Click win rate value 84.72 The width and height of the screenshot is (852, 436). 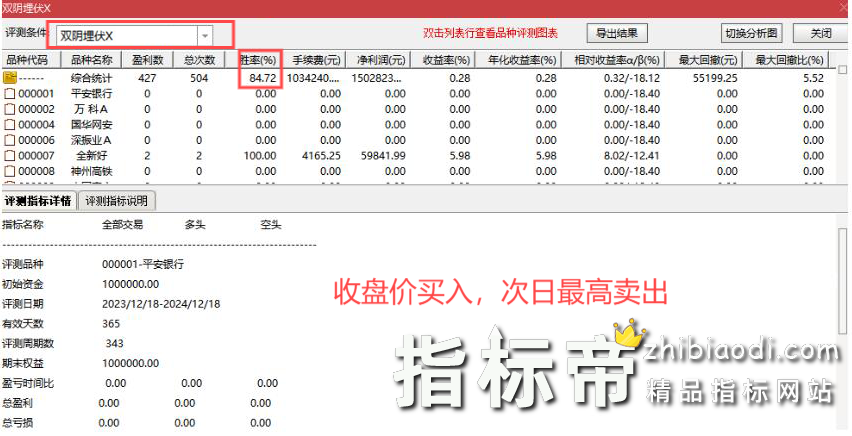[262, 78]
